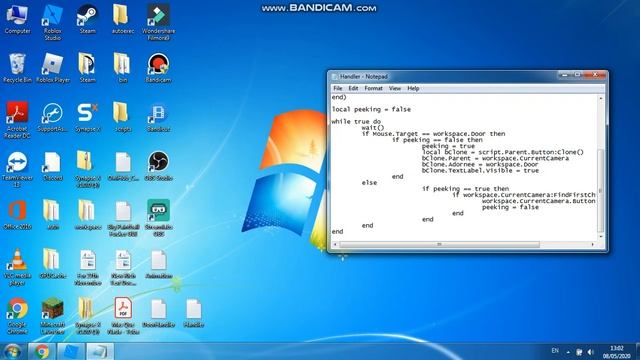
Task: Open the Help menu in Notepad
Action: [x=413, y=88]
